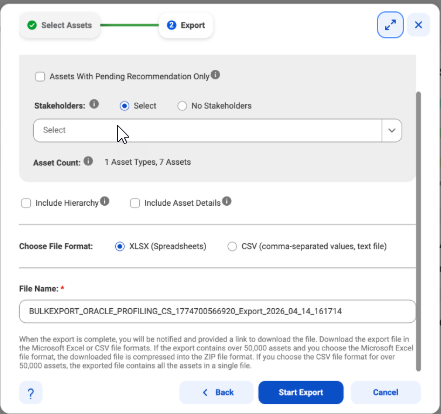
Task: Select CSV file format radio button
Action: click(x=232, y=246)
